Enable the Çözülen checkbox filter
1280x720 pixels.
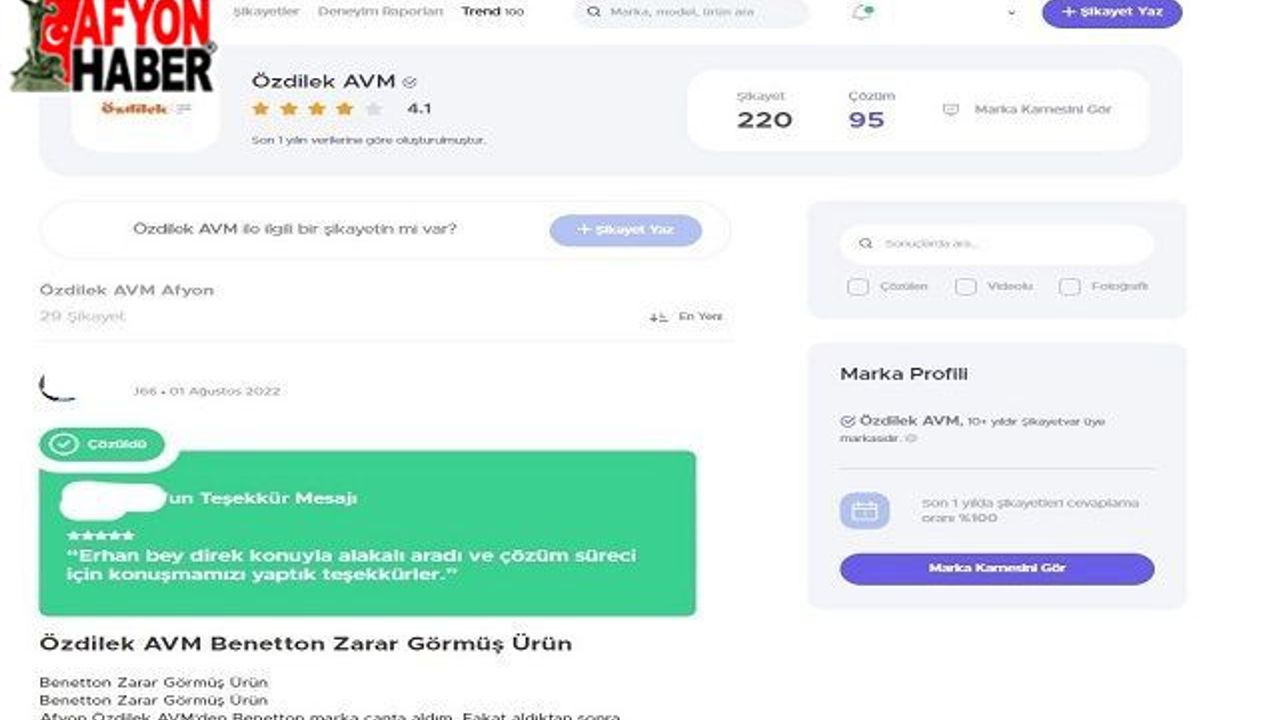coord(858,287)
